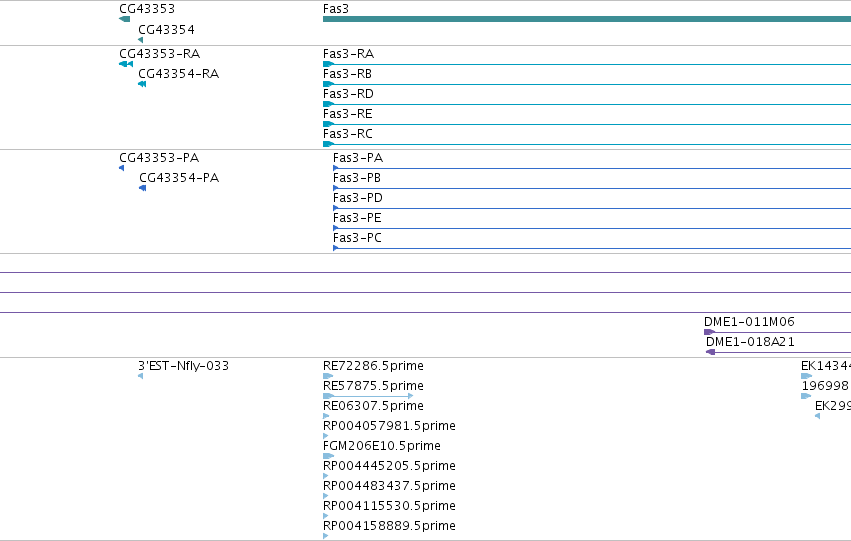
Task: Select the Fas3-RD transcript label
Action: pos(348,94)
